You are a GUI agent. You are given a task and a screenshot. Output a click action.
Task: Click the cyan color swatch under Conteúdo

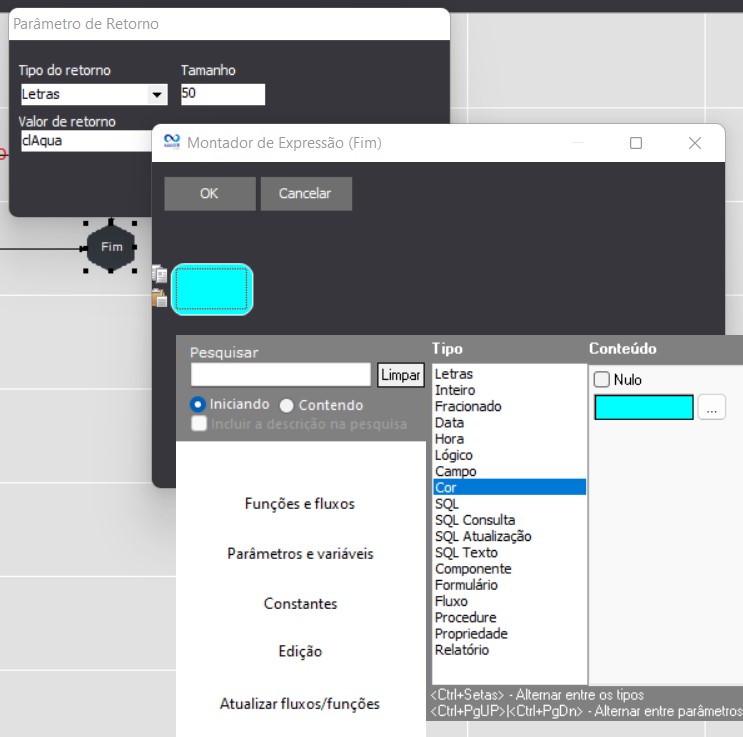(643, 408)
